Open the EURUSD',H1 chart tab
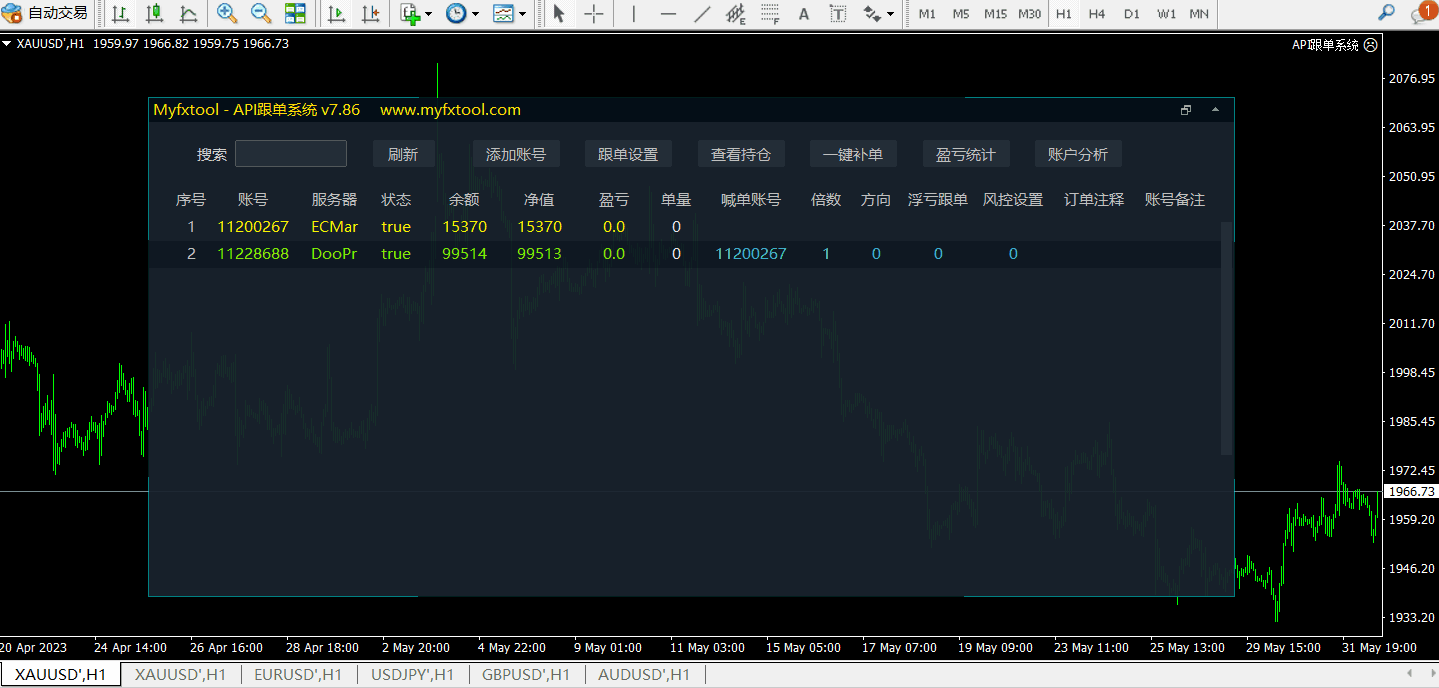The height and width of the screenshot is (688, 1439). click(298, 675)
